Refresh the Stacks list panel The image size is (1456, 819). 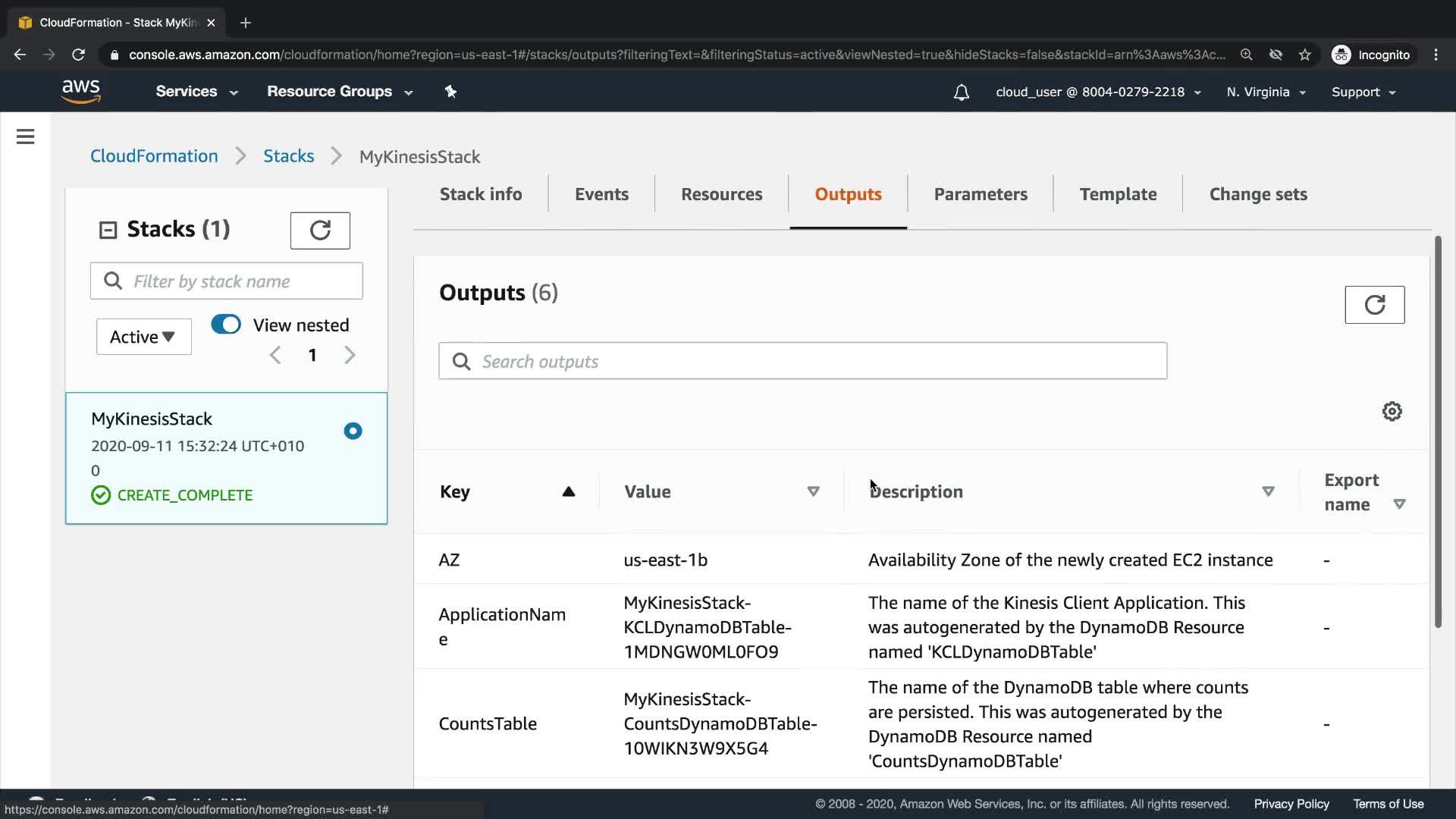(x=320, y=231)
